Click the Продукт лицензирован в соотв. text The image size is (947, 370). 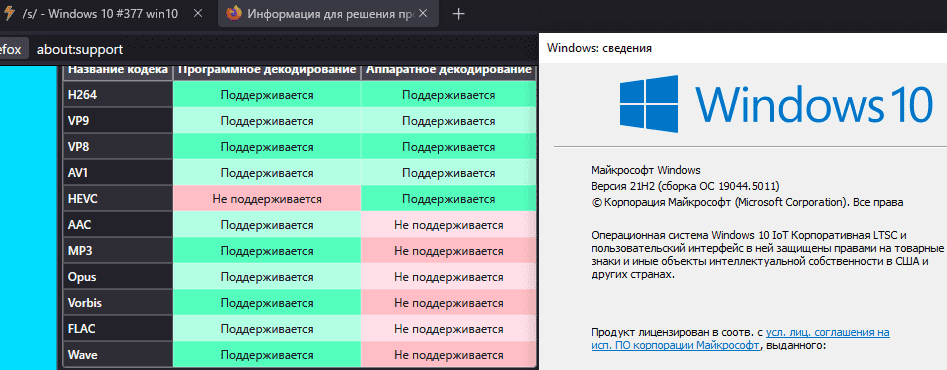[677, 333]
